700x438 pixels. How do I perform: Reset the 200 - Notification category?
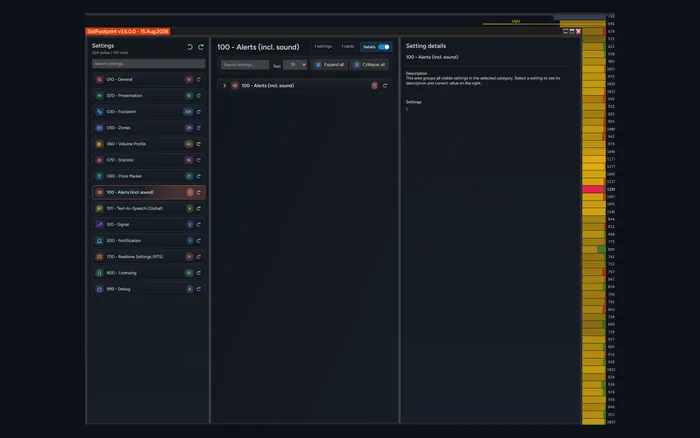199,241
